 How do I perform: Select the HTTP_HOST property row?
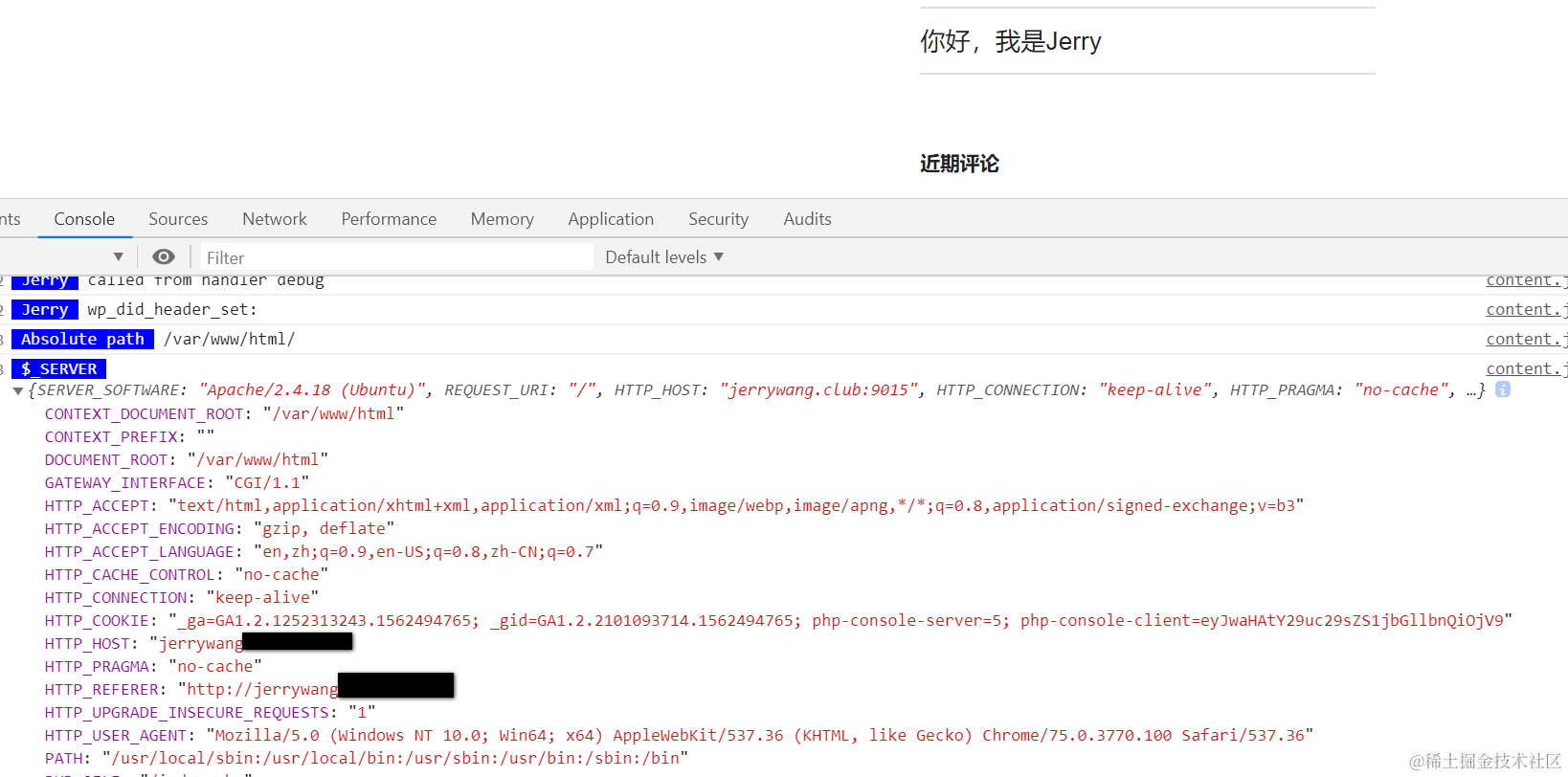(x=198, y=643)
